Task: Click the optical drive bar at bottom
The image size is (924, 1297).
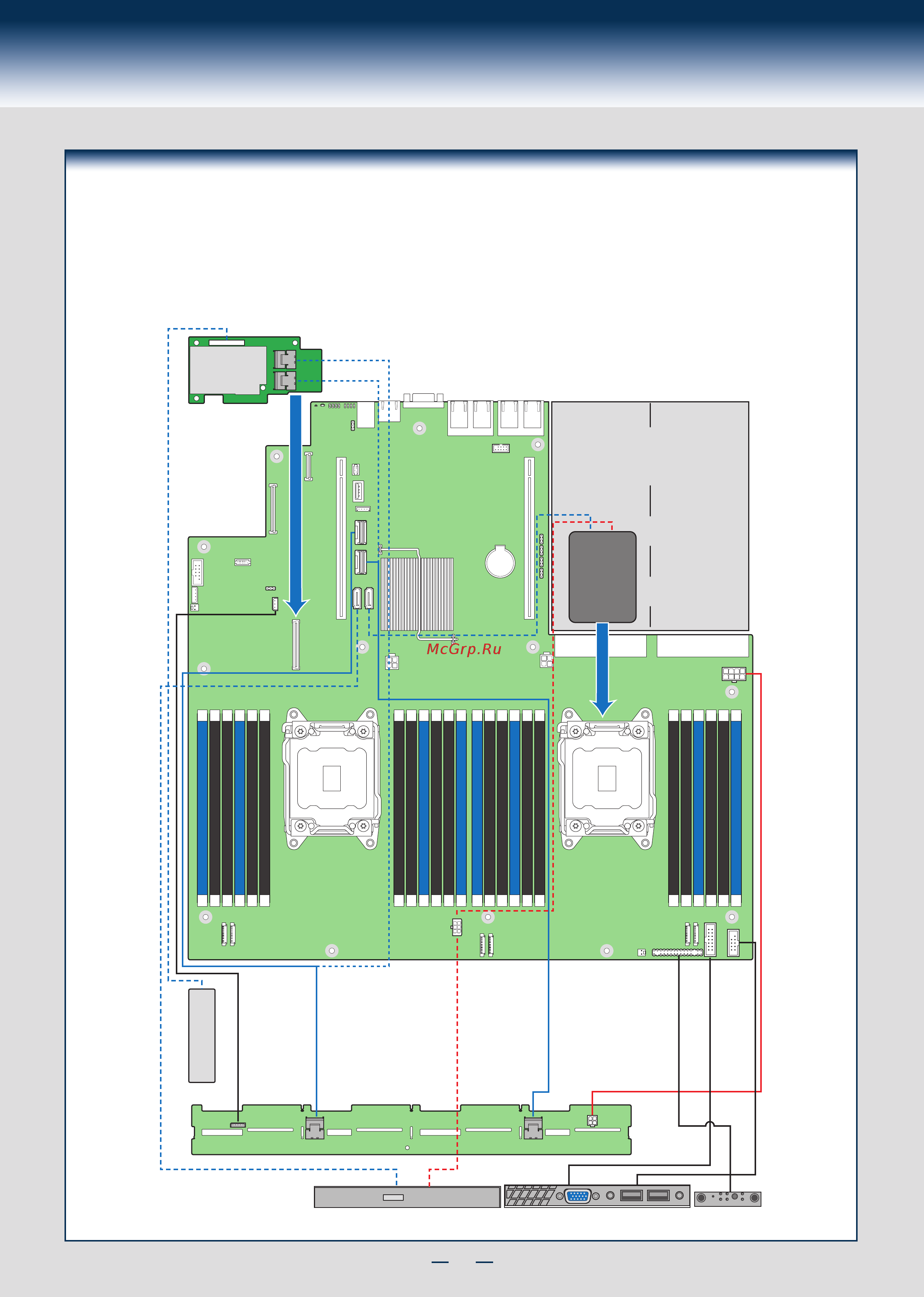Action: point(407,1197)
